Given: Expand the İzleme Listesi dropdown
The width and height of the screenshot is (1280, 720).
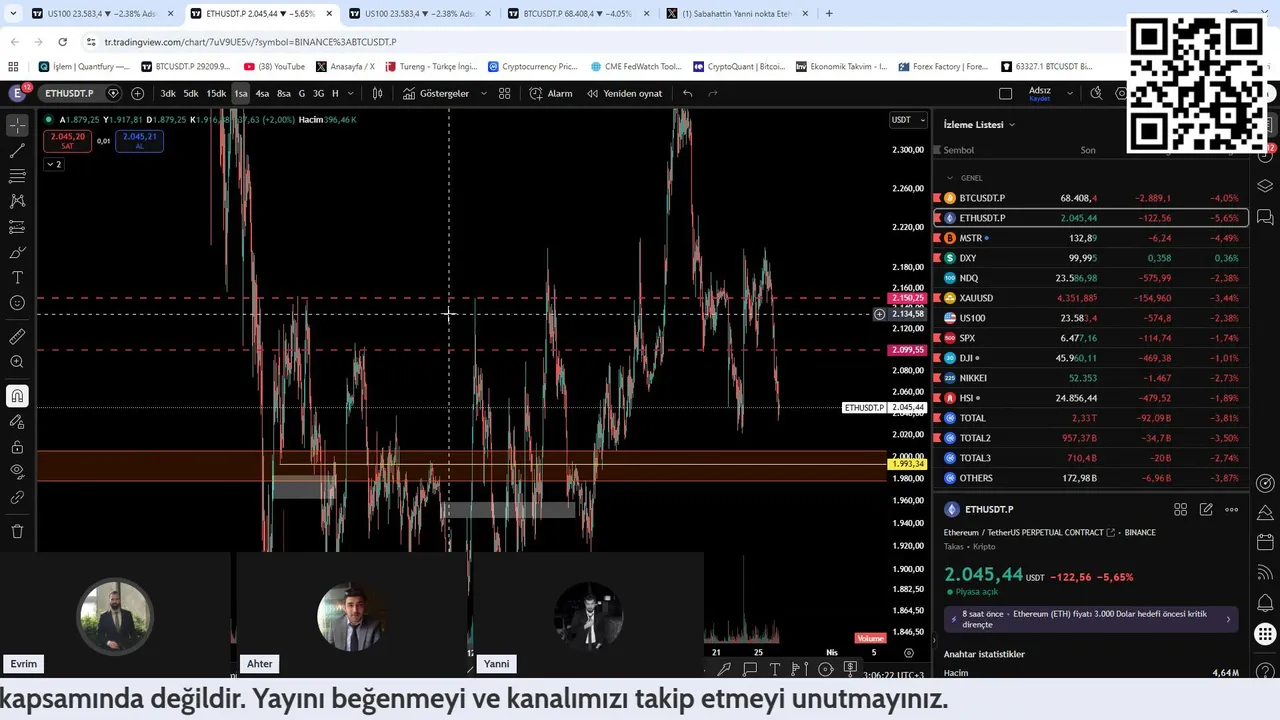Looking at the screenshot, I should point(980,124).
